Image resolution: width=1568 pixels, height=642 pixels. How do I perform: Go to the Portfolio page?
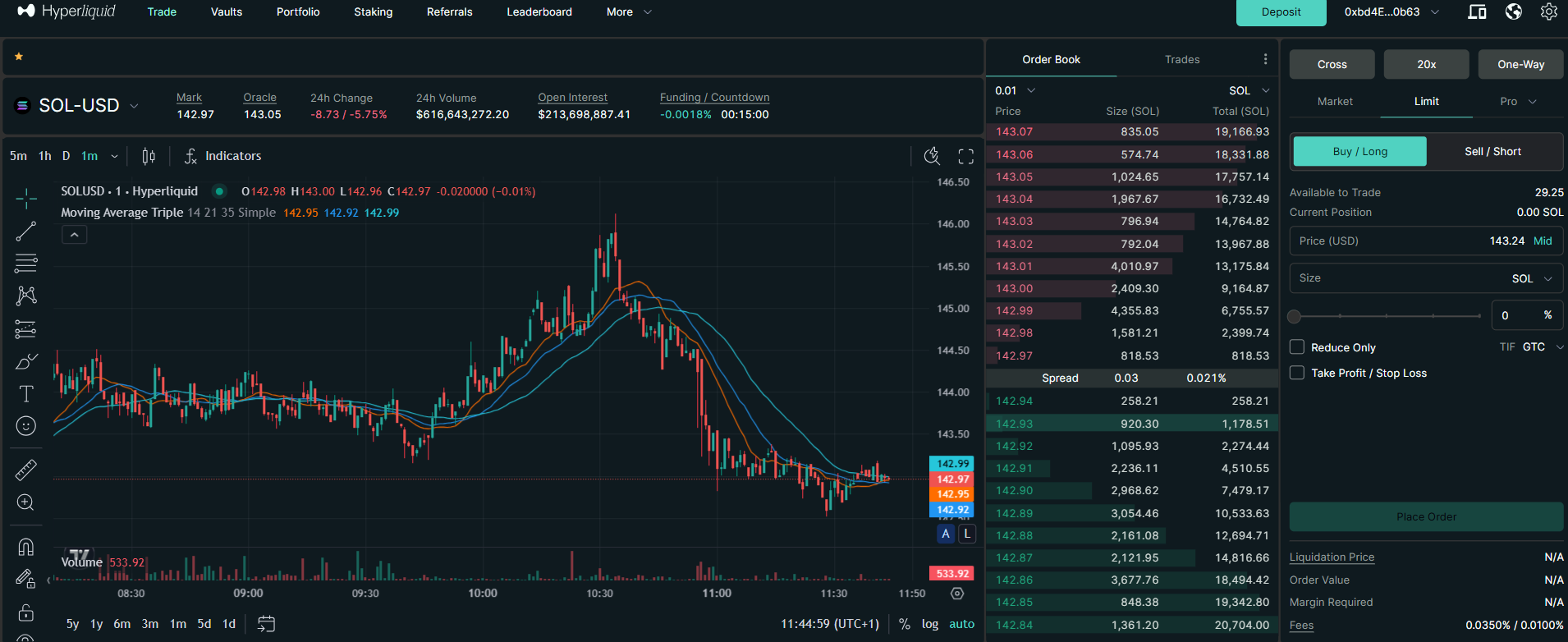point(298,11)
